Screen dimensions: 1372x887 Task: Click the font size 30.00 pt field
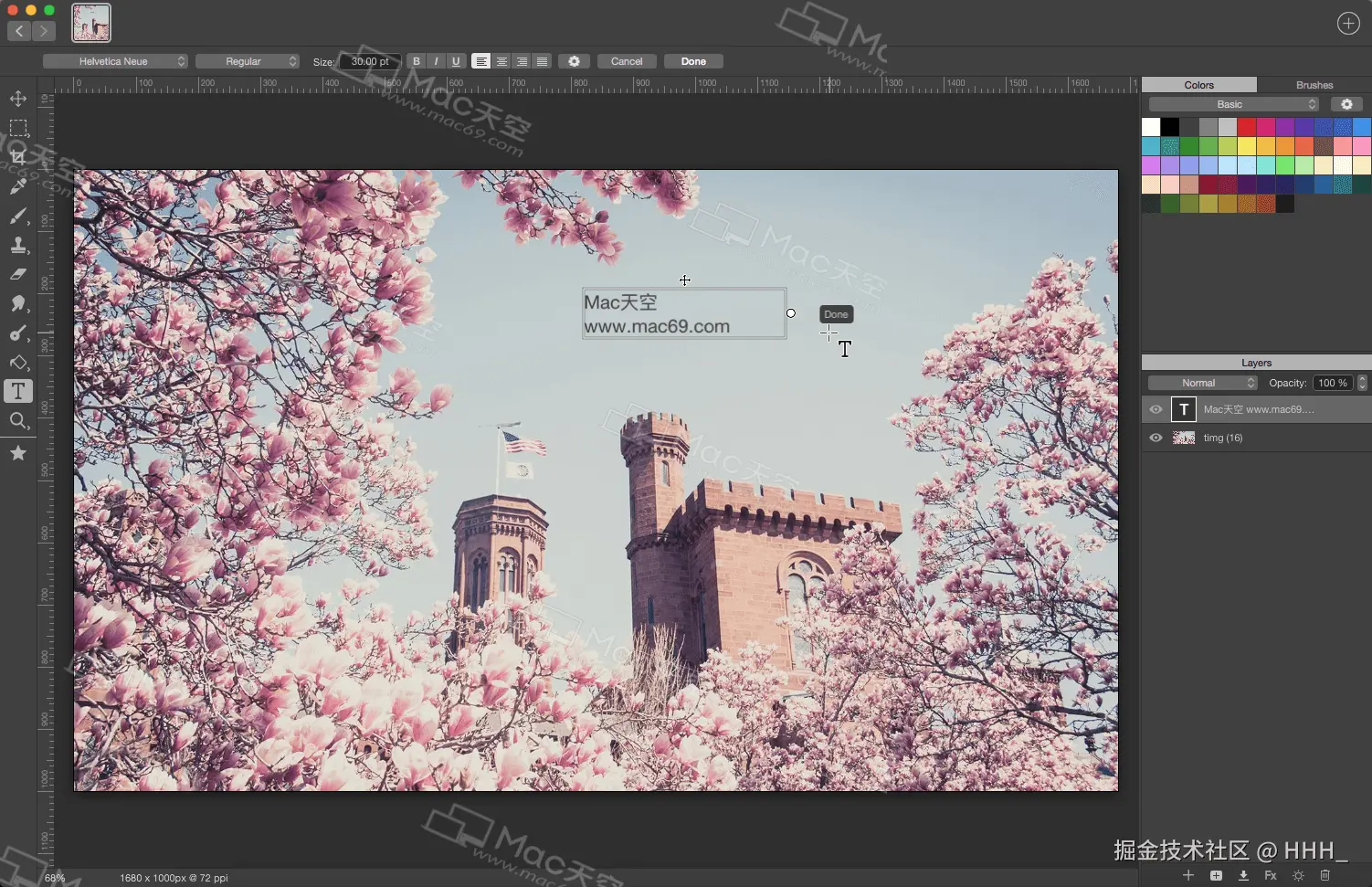(x=370, y=61)
